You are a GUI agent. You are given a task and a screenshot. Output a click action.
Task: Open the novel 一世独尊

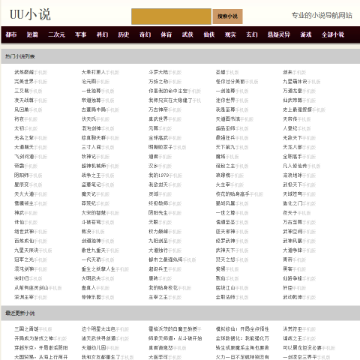point(91,91)
